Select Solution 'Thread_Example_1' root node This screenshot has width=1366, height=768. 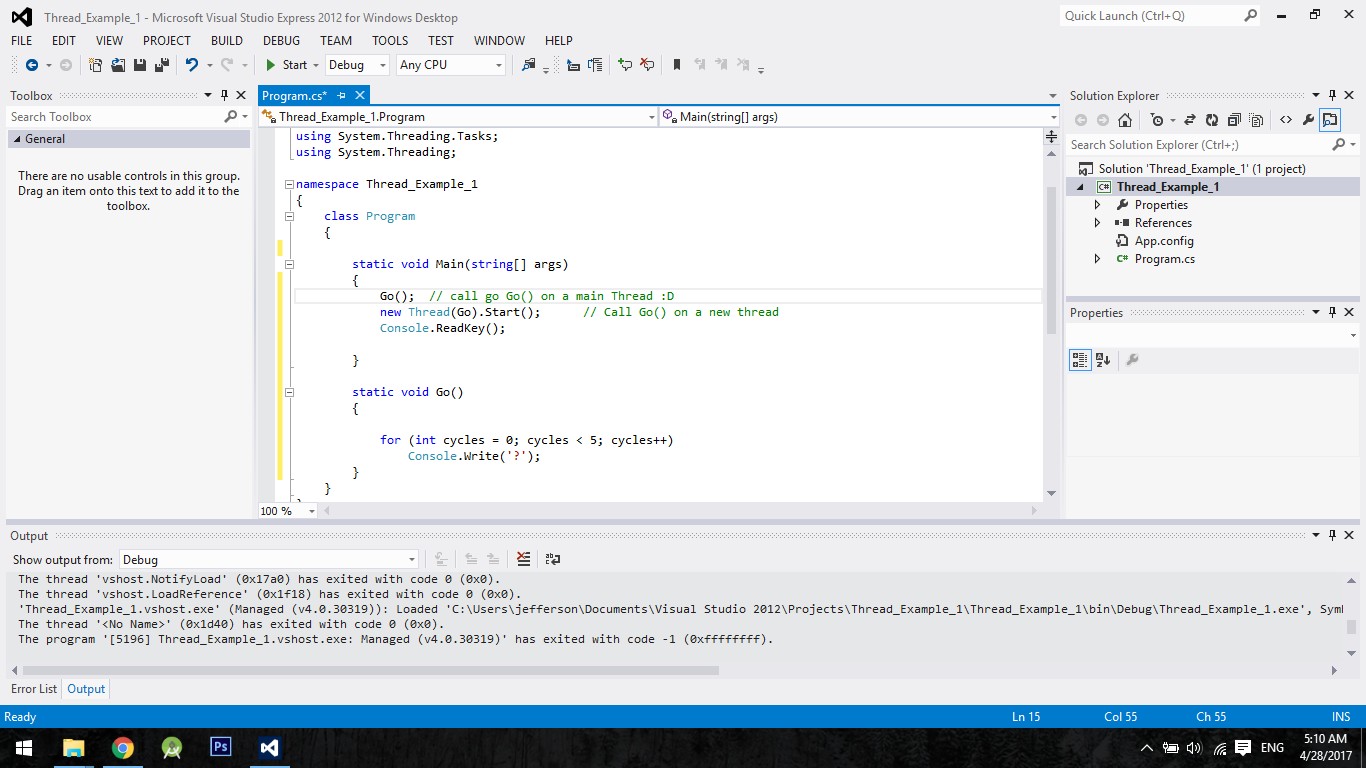[1202, 169]
